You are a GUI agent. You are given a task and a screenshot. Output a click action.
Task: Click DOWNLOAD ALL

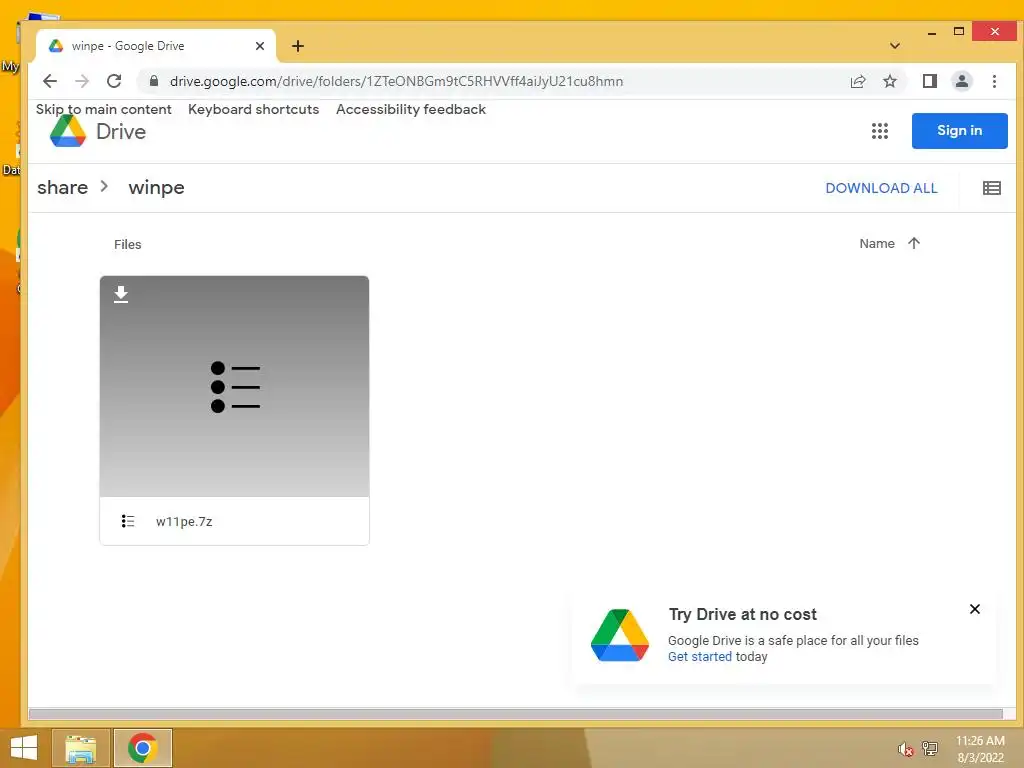881,188
